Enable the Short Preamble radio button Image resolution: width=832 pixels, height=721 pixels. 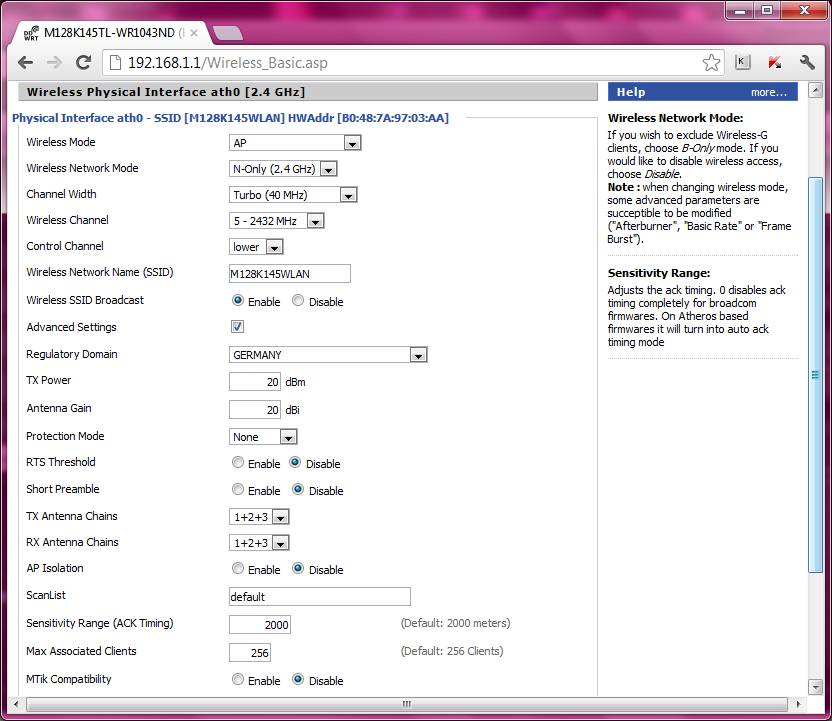[x=238, y=490]
